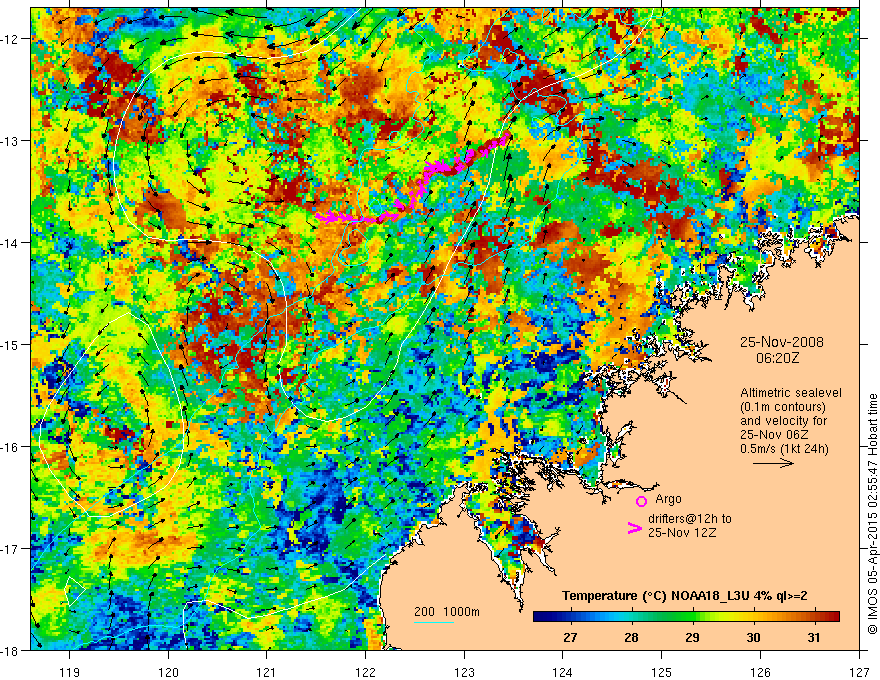This screenshot has height=680, width=880.
Task: Click the longitude axis label 120
Action: click(168, 672)
